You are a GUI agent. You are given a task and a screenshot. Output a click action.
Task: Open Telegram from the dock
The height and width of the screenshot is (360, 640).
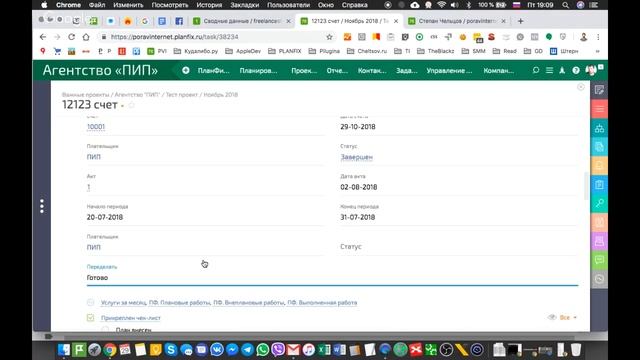(247, 350)
